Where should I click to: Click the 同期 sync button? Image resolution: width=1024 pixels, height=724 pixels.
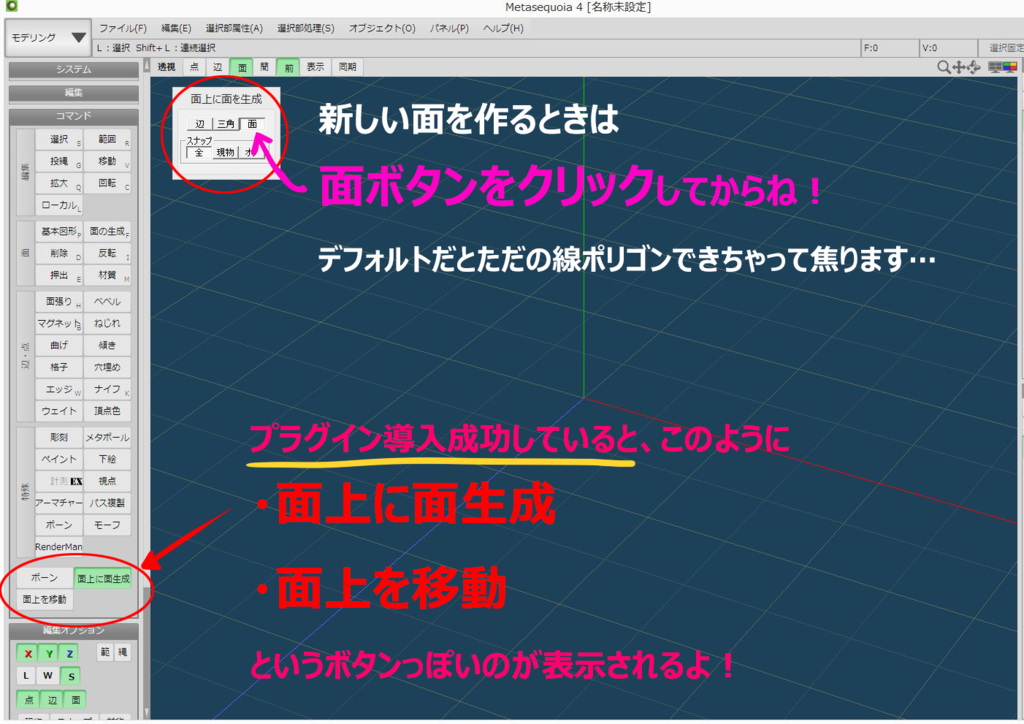(347, 67)
